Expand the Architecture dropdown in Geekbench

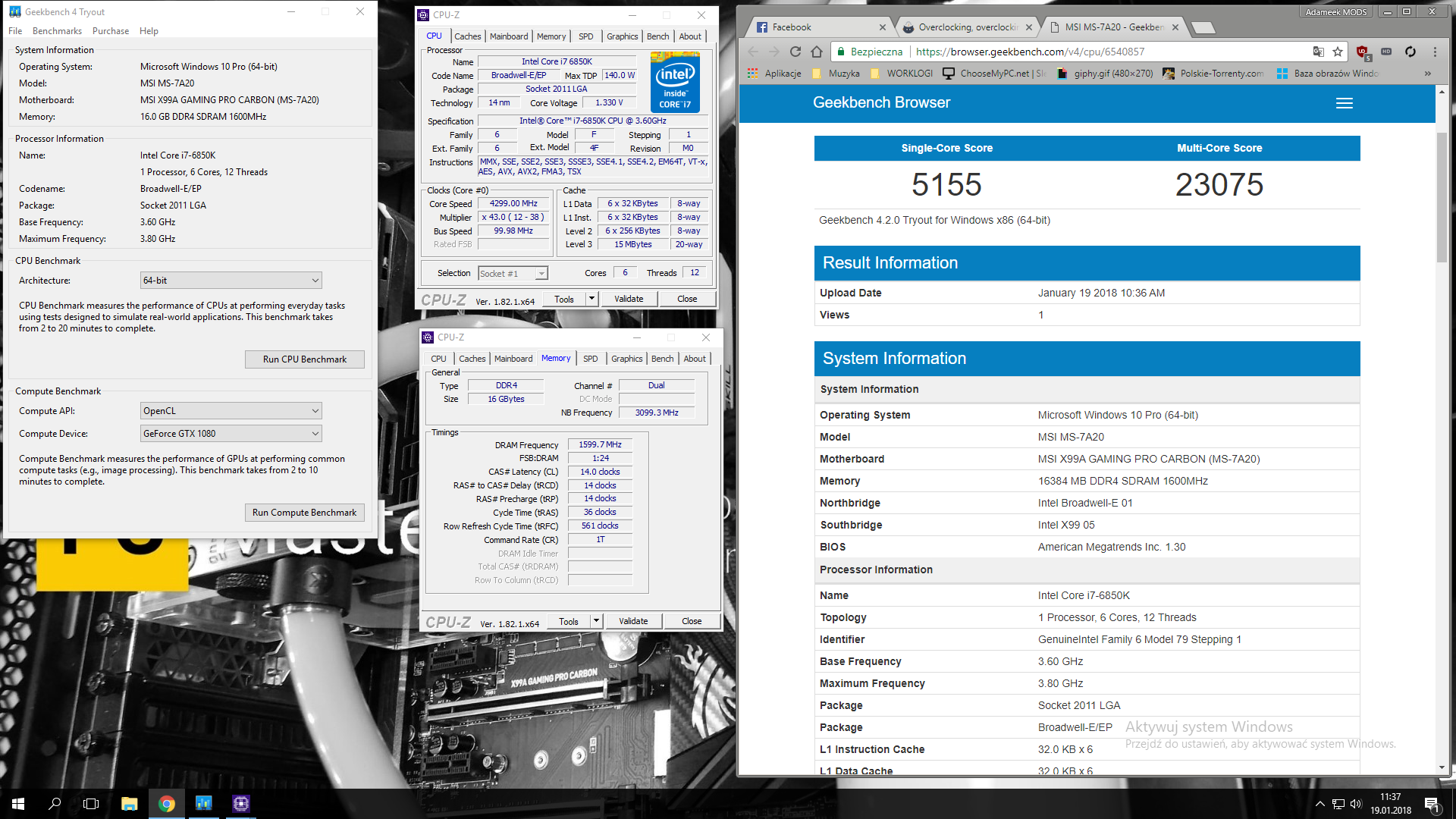(231, 281)
